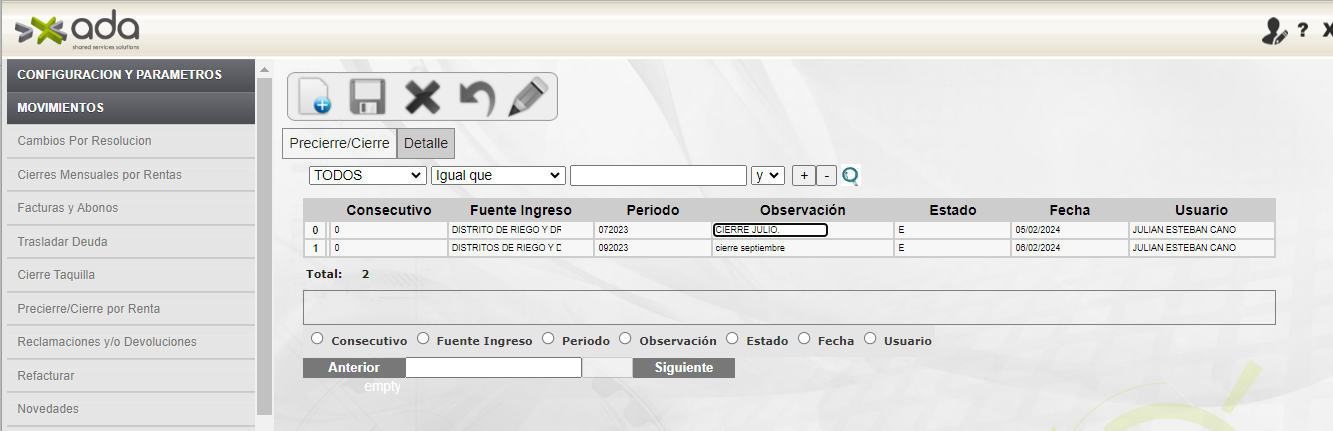Select the Fuente Ingreso radio button
Viewport: 1333px width, 431px height.
(x=423, y=339)
